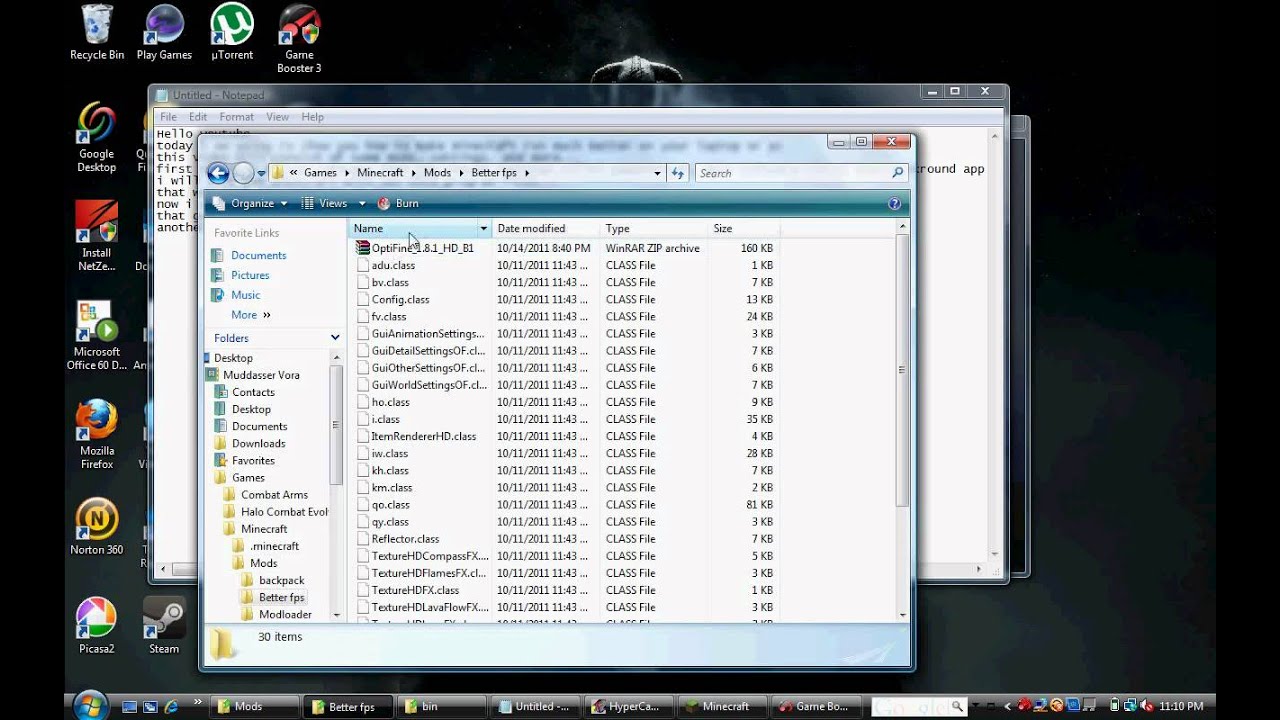Open the address bar history dropdown
The height and width of the screenshot is (720, 1280).
[657, 173]
